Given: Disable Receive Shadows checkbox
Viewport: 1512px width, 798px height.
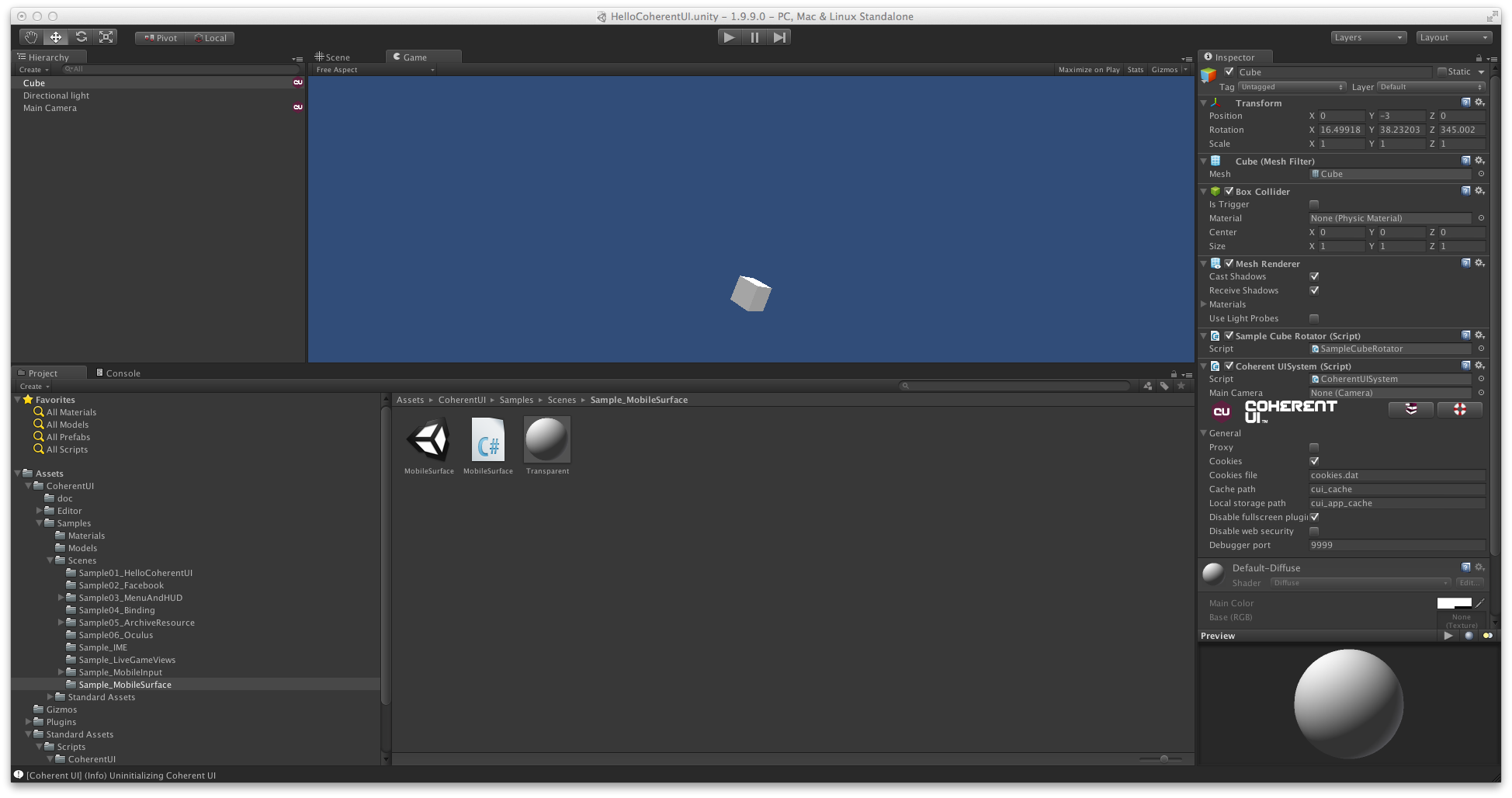Looking at the screenshot, I should tap(1314, 290).
